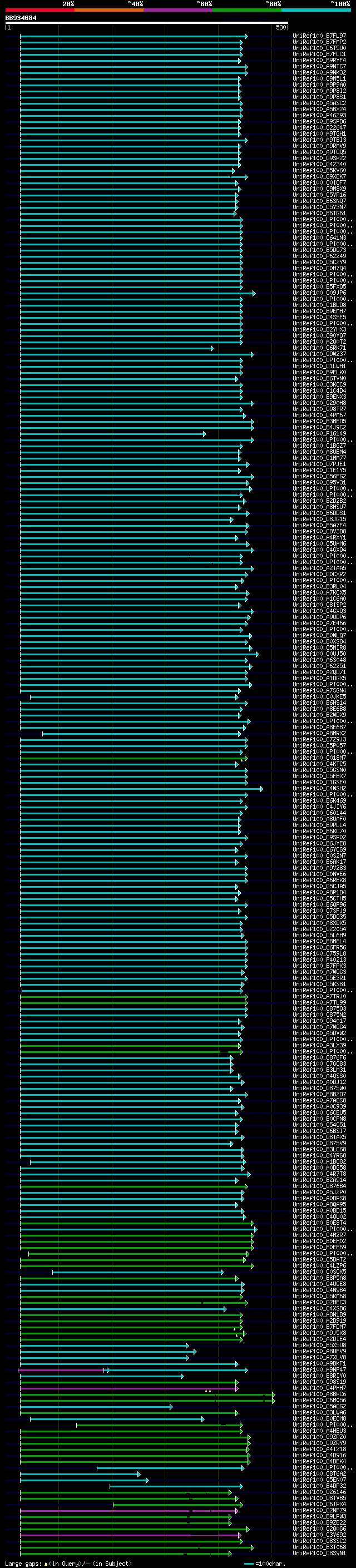356x1568 pixels.
Task: Click the UniRef100_O60144 hit label
Action: coord(319,813)
